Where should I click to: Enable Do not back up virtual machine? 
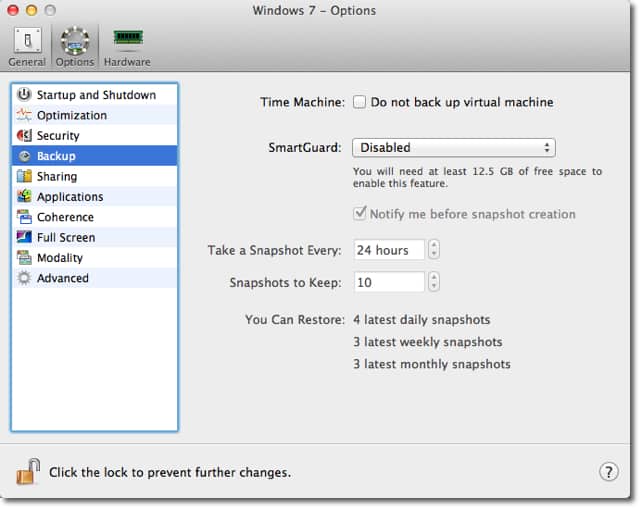tap(359, 102)
